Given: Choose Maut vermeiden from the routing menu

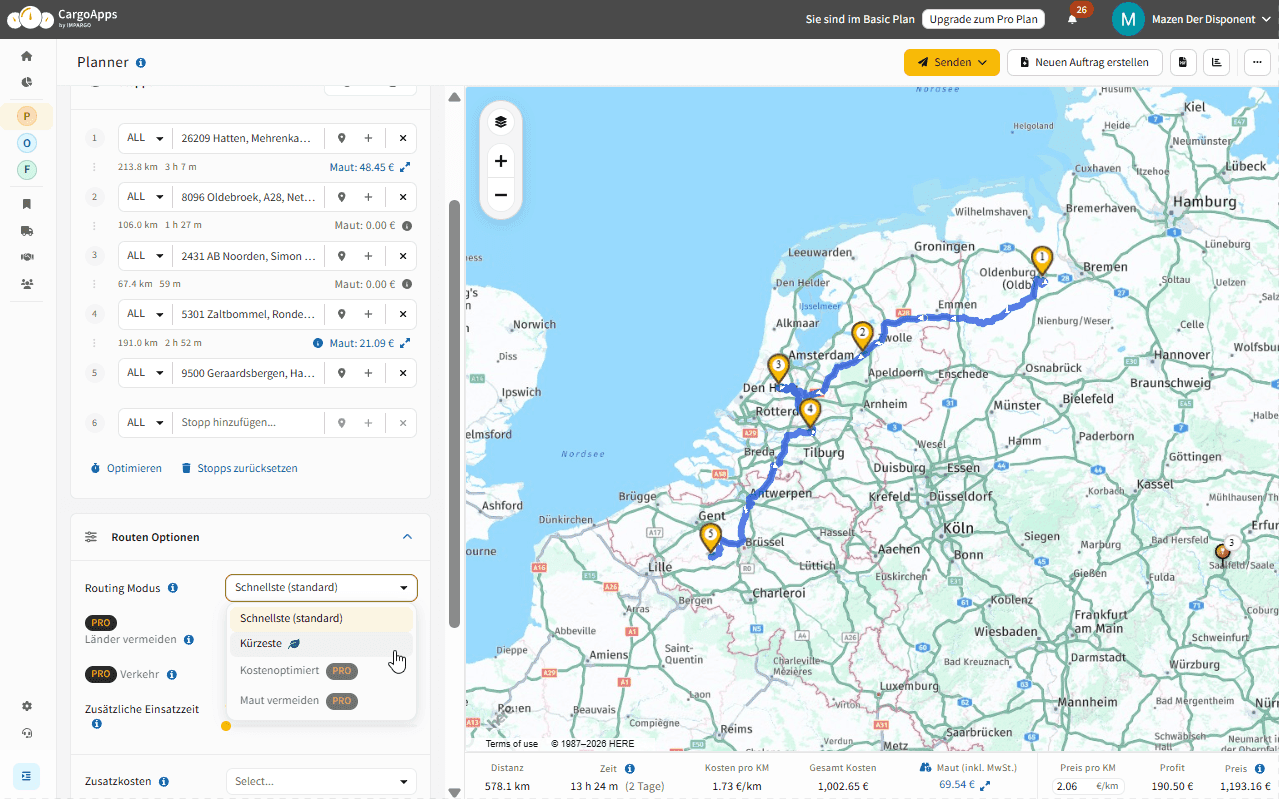Looking at the screenshot, I should (x=279, y=700).
